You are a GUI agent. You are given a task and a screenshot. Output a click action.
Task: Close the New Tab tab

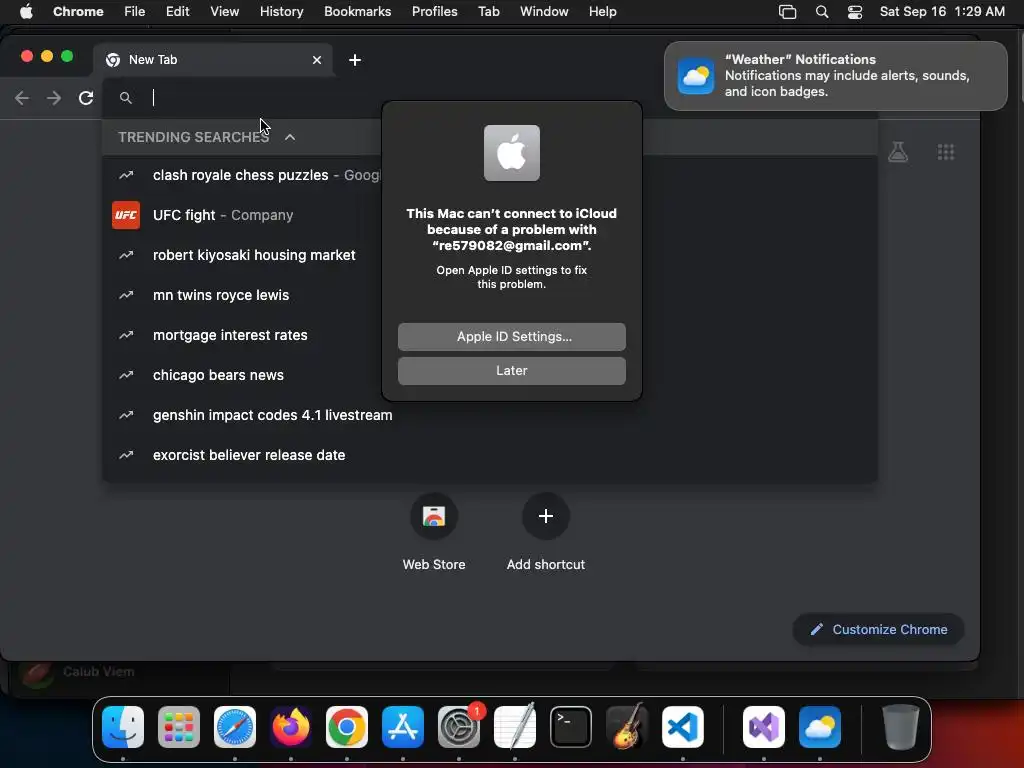(x=317, y=60)
